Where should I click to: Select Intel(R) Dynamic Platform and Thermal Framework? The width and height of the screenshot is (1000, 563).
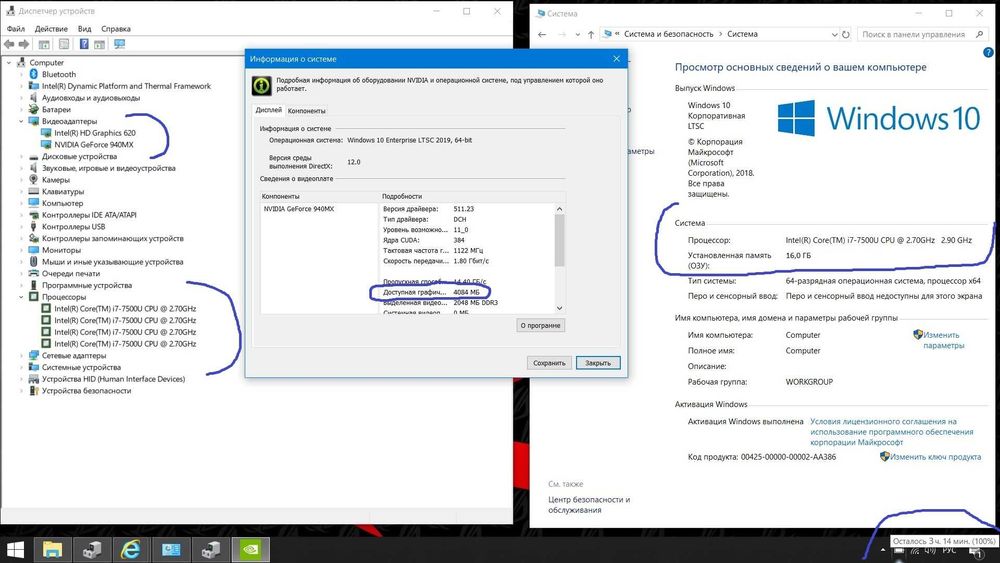click(x=126, y=86)
